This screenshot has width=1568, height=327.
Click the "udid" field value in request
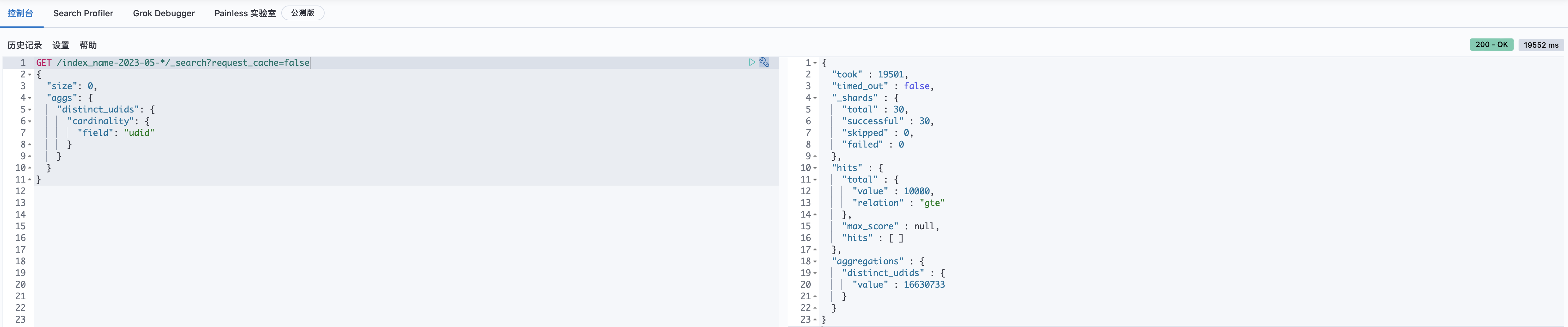click(x=139, y=133)
